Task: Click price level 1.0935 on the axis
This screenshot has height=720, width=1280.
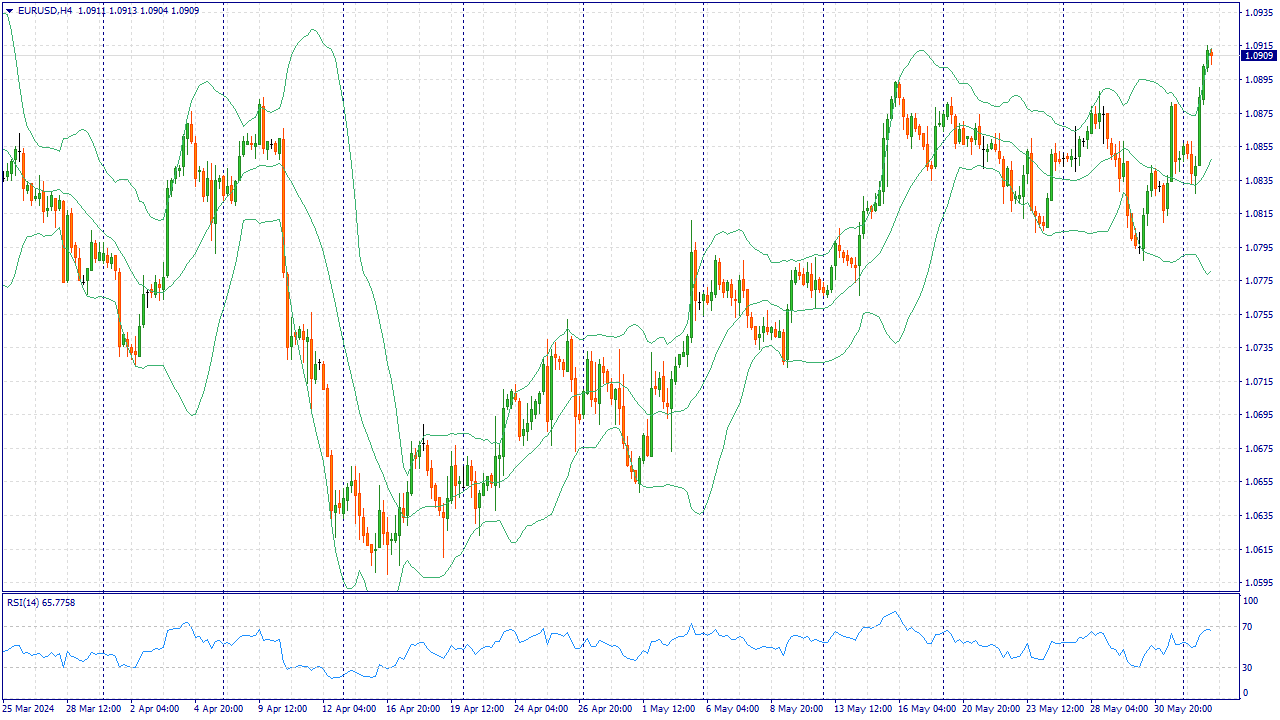Action: (x=1258, y=13)
